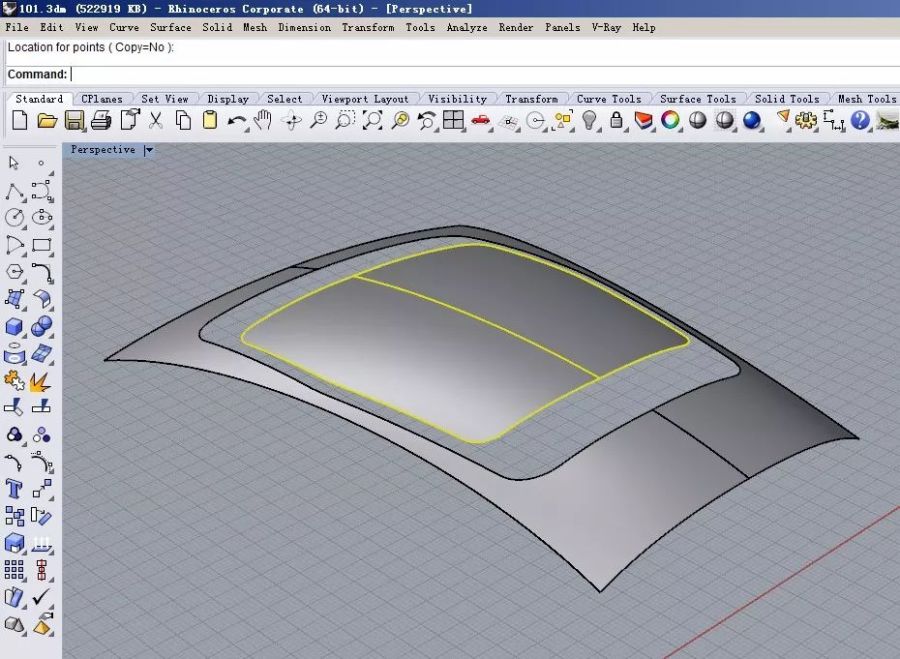The image size is (900, 659).
Task: Open the rectangular Array tool
Action: point(15,569)
